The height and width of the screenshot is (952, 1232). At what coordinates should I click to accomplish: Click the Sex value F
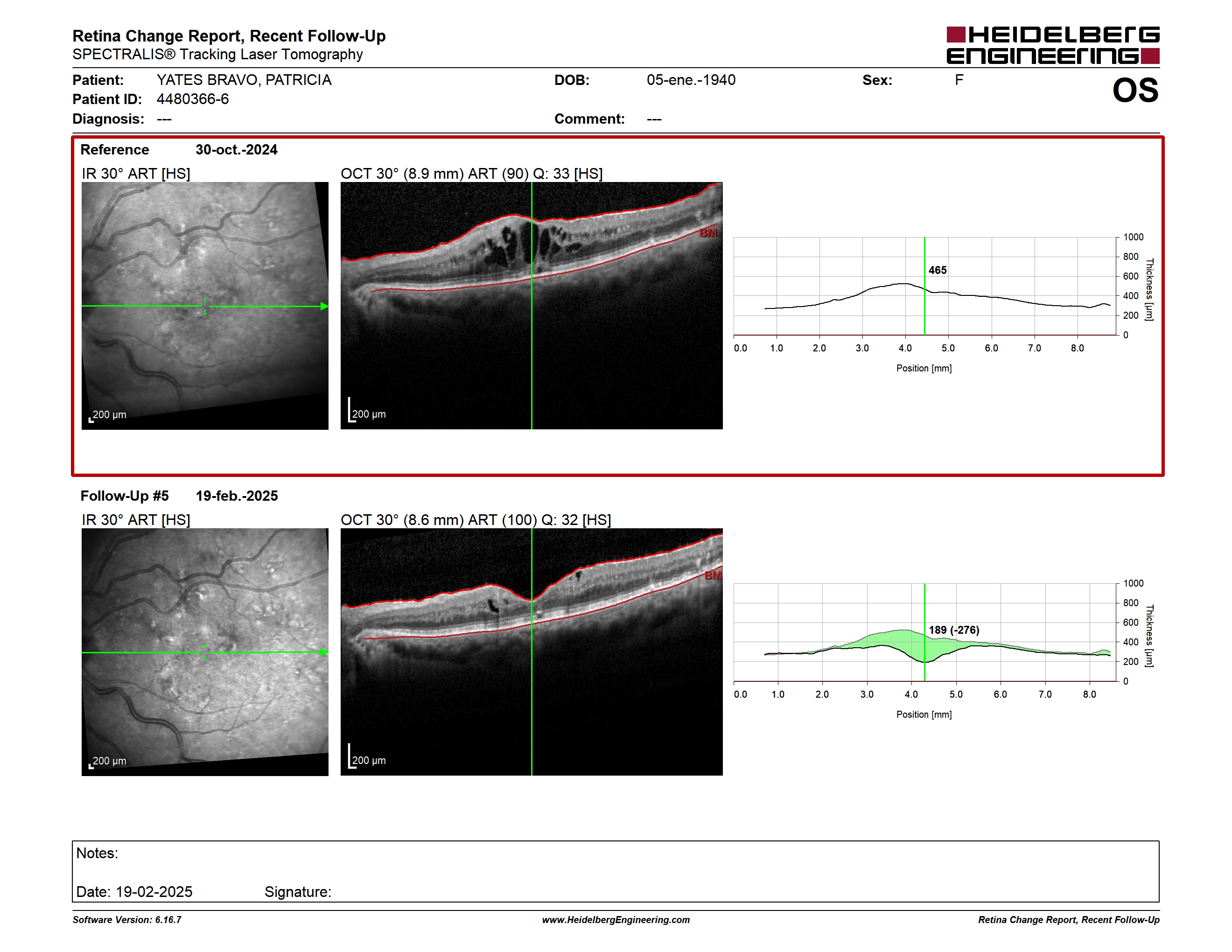point(959,80)
